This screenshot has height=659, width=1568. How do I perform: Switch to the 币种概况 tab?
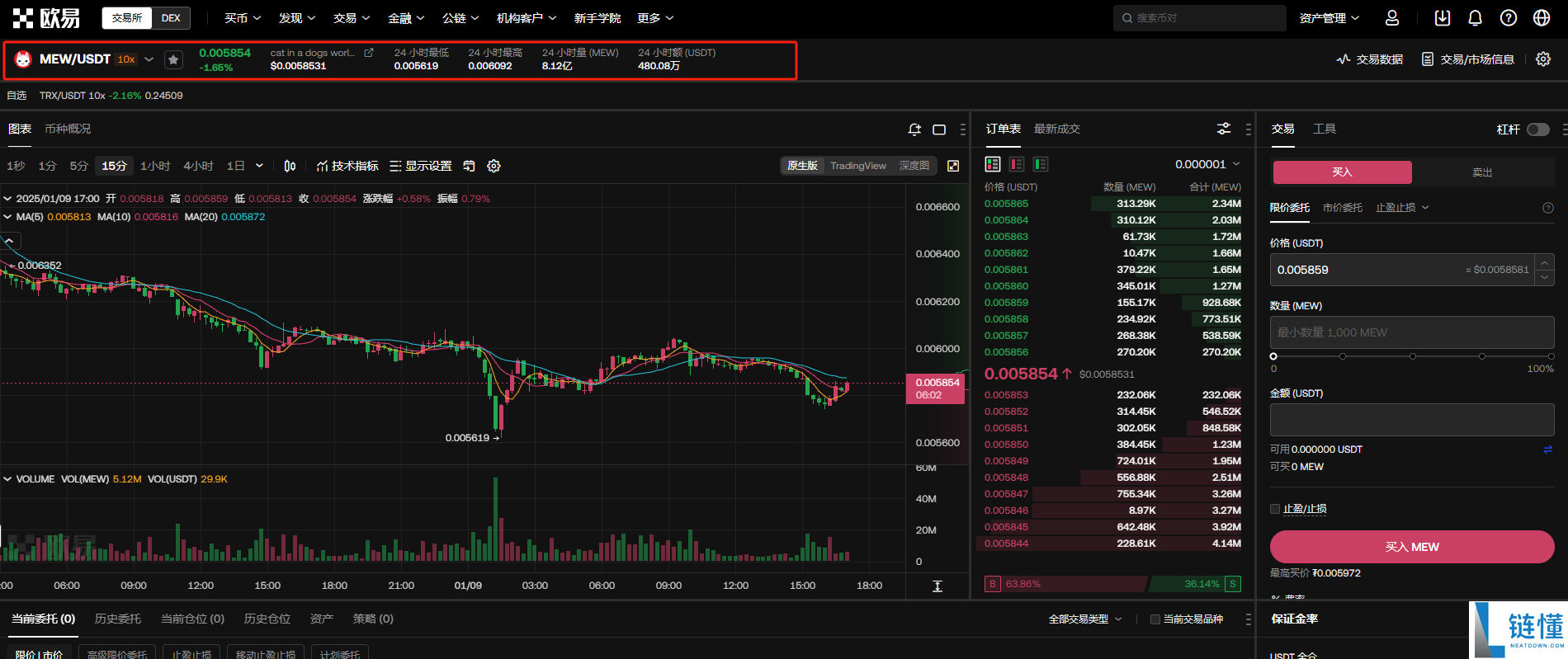(x=68, y=129)
